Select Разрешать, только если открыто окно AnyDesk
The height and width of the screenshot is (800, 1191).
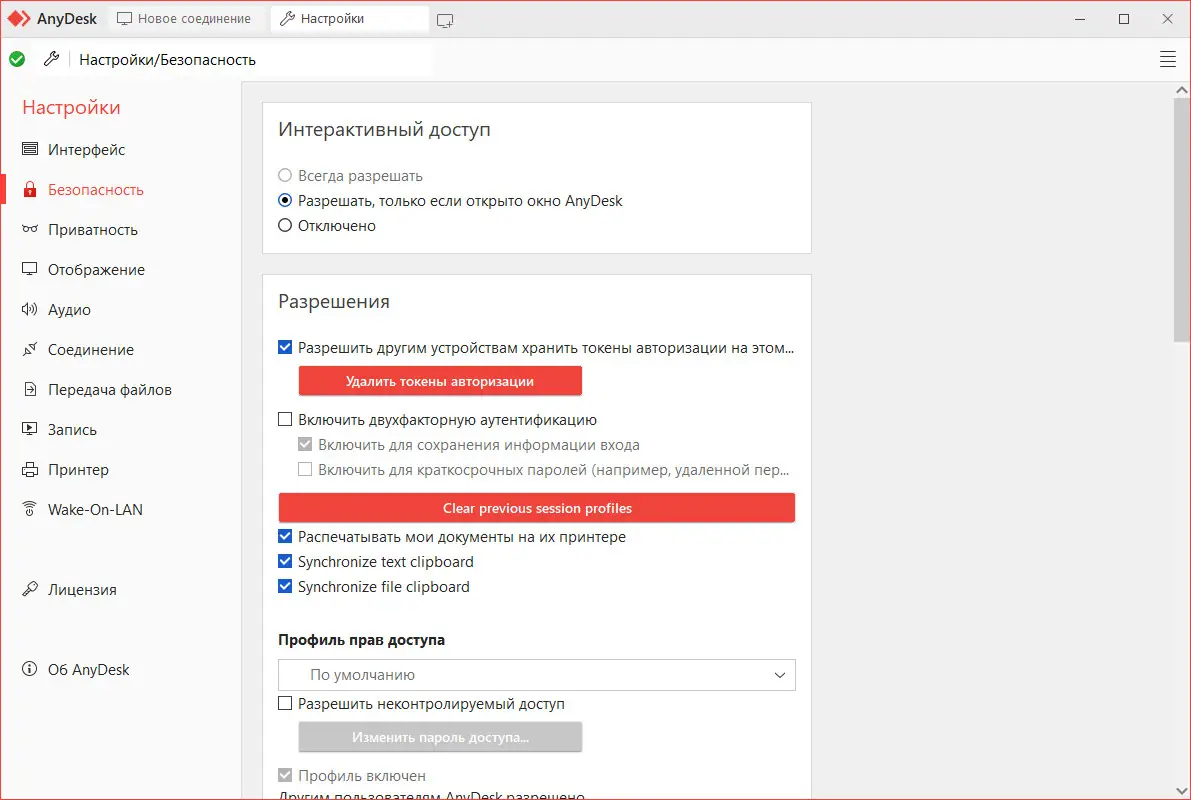(285, 201)
